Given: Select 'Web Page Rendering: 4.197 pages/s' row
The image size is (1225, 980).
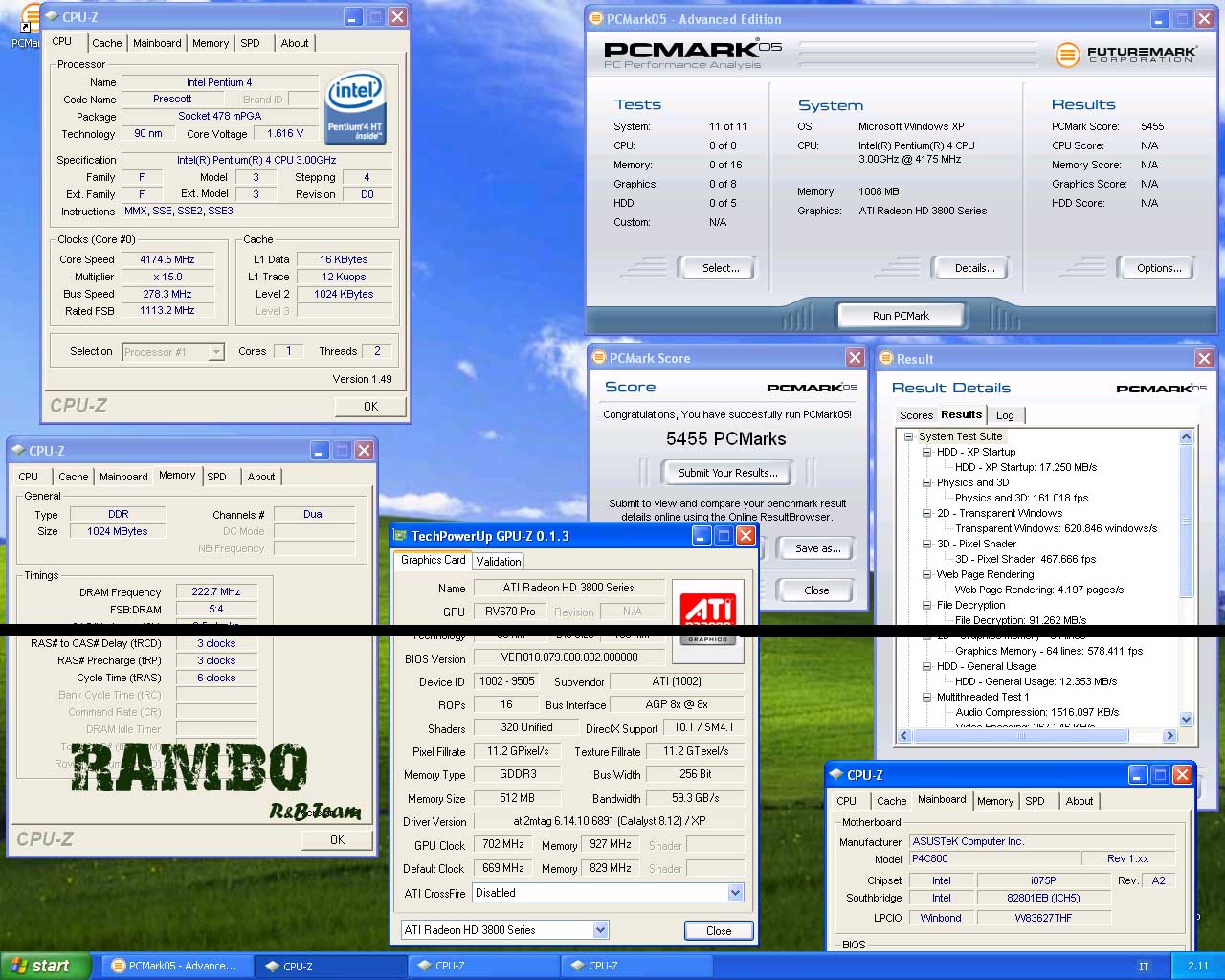Looking at the screenshot, I should tap(1038, 590).
